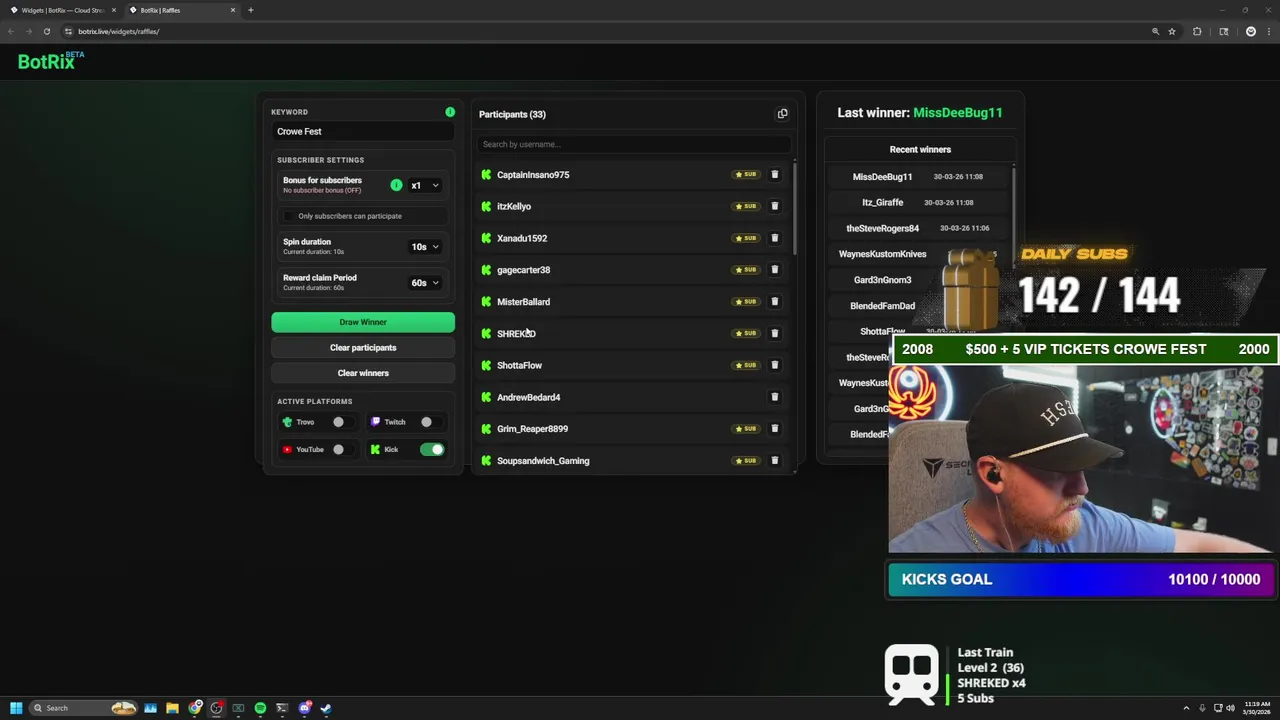This screenshot has width=1280, height=720.
Task: Remove itzKellyo via trash icon
Action: [774, 206]
